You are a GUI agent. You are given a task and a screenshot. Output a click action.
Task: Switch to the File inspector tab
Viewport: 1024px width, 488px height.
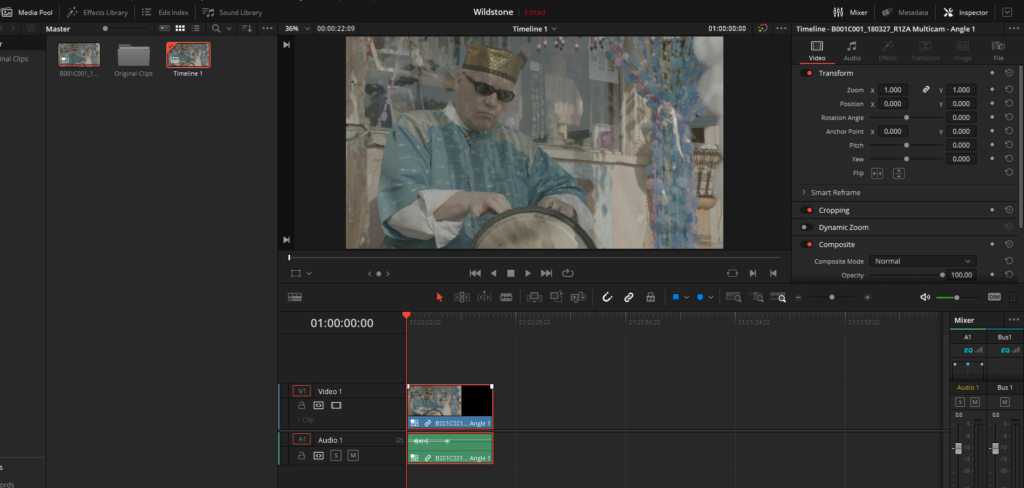point(997,51)
